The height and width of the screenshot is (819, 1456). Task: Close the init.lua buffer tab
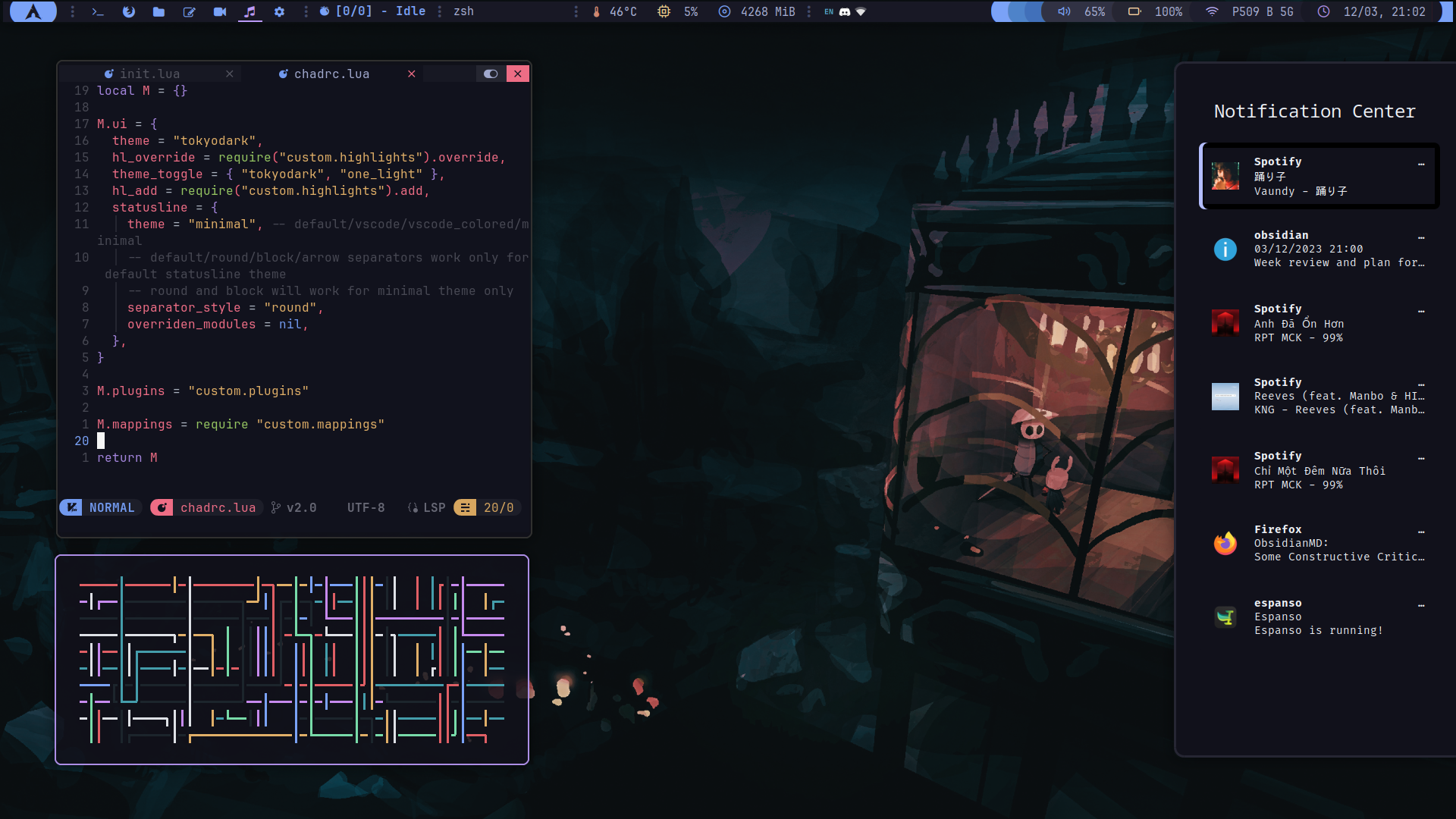click(230, 74)
